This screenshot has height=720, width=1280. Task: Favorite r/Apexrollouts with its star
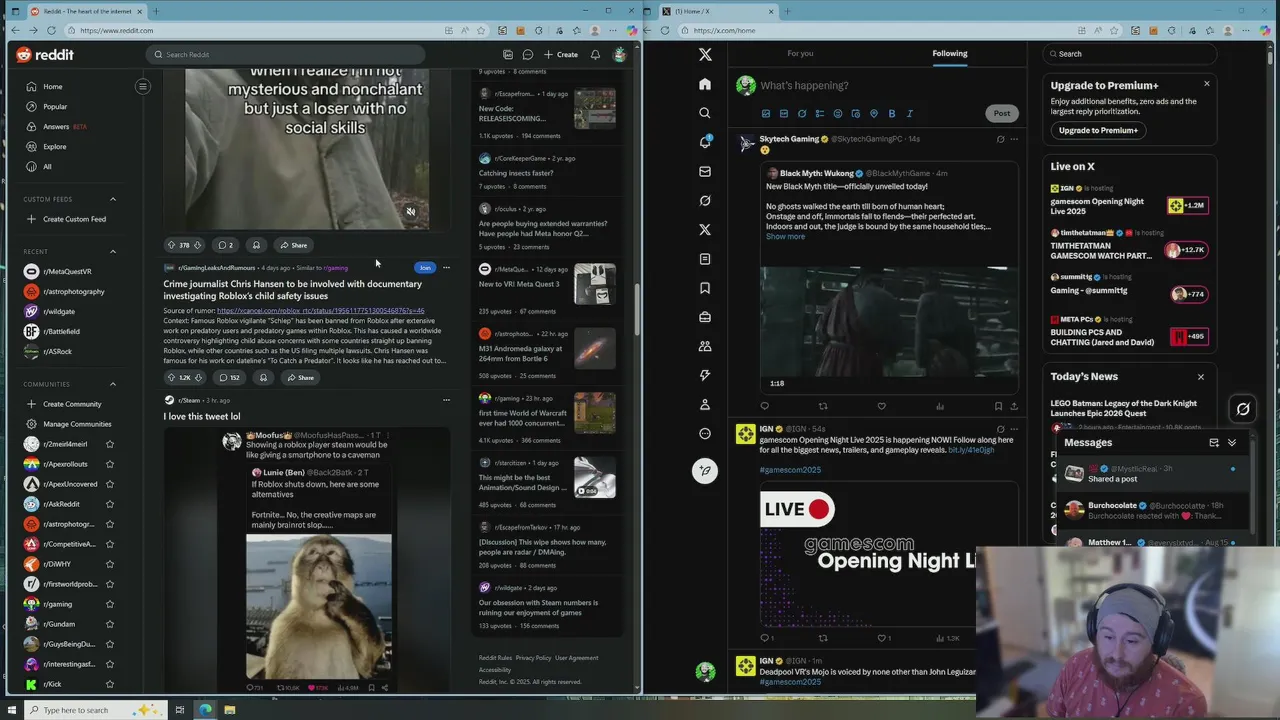110,464
